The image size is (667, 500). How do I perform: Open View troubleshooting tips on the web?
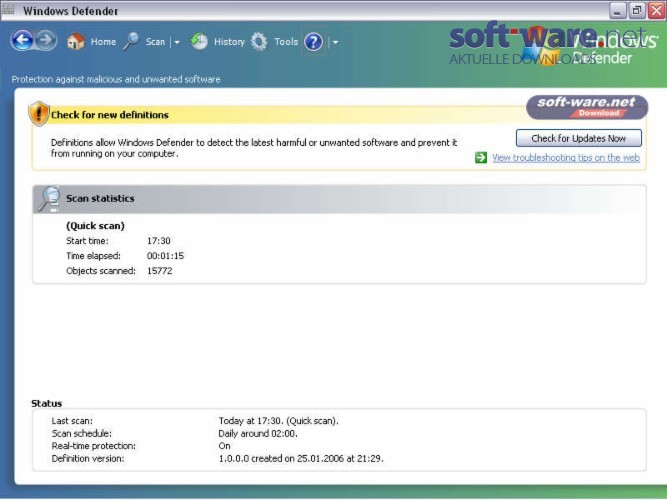566,157
